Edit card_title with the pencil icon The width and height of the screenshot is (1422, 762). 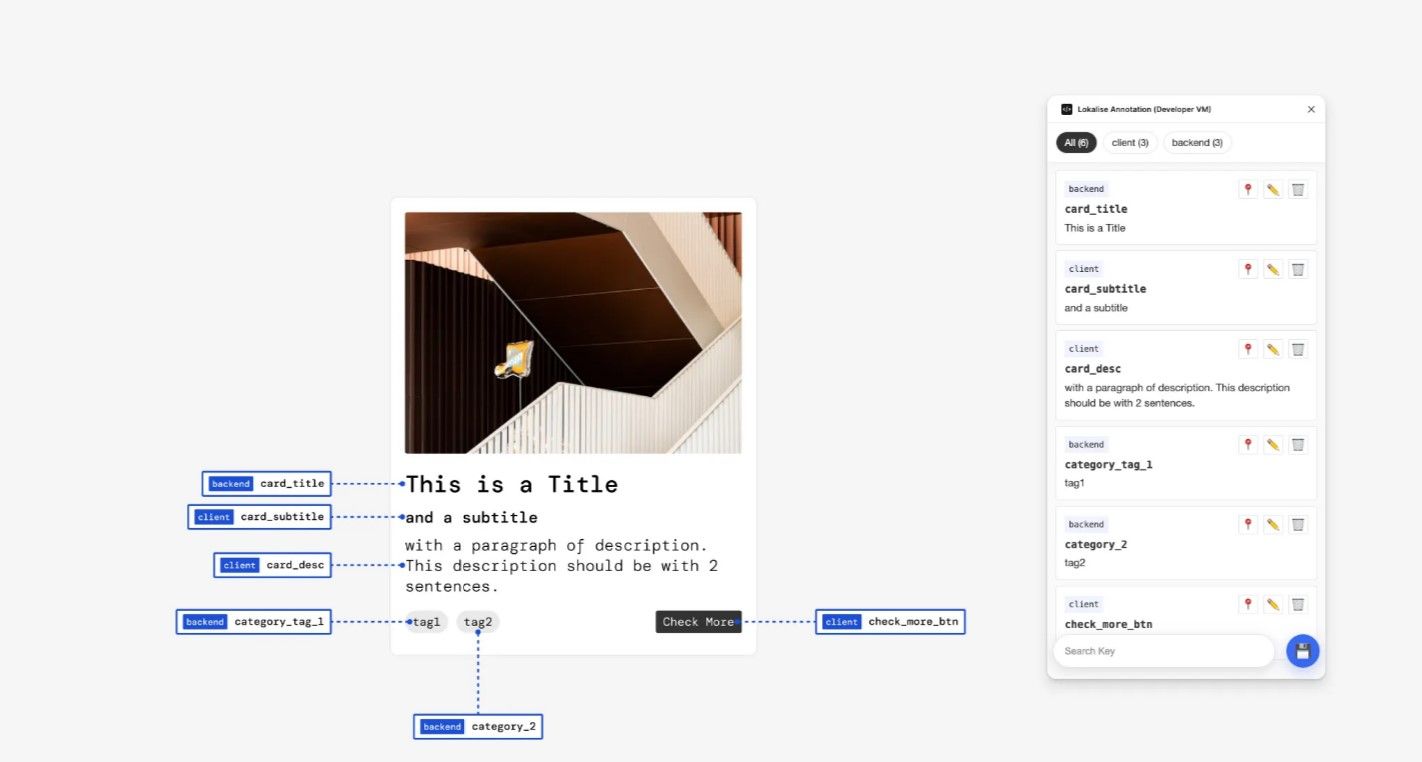tap(1273, 189)
